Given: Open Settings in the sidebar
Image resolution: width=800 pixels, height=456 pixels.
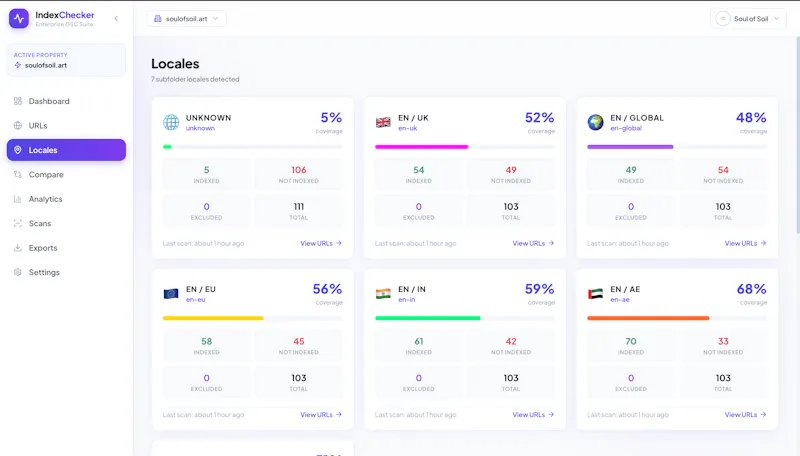Looking at the screenshot, I should click(66, 272).
